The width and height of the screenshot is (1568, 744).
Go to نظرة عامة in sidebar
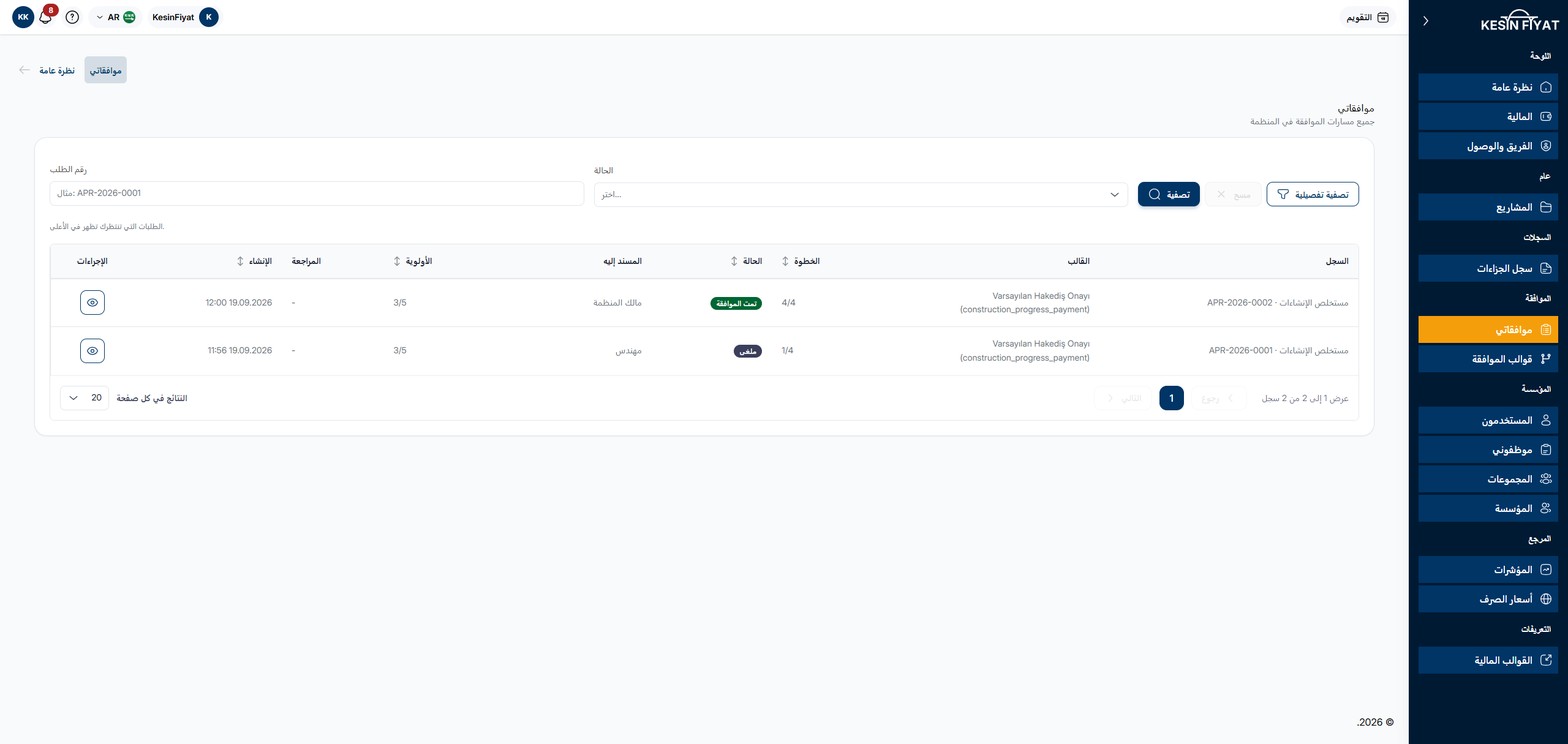click(x=1488, y=87)
